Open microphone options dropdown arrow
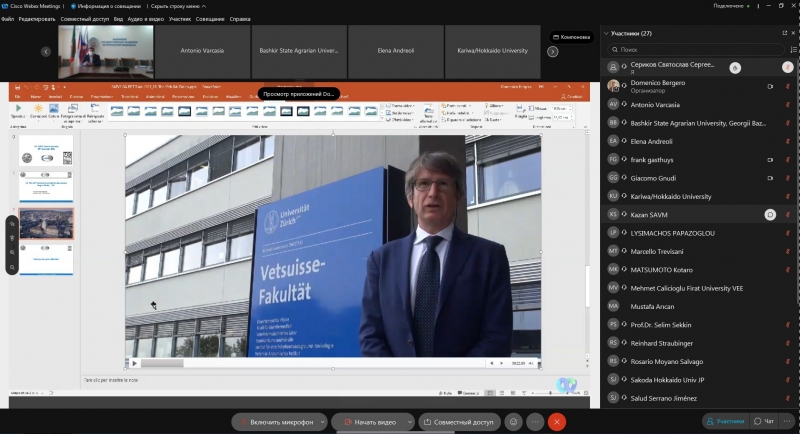The width and height of the screenshot is (800, 434). (323, 422)
